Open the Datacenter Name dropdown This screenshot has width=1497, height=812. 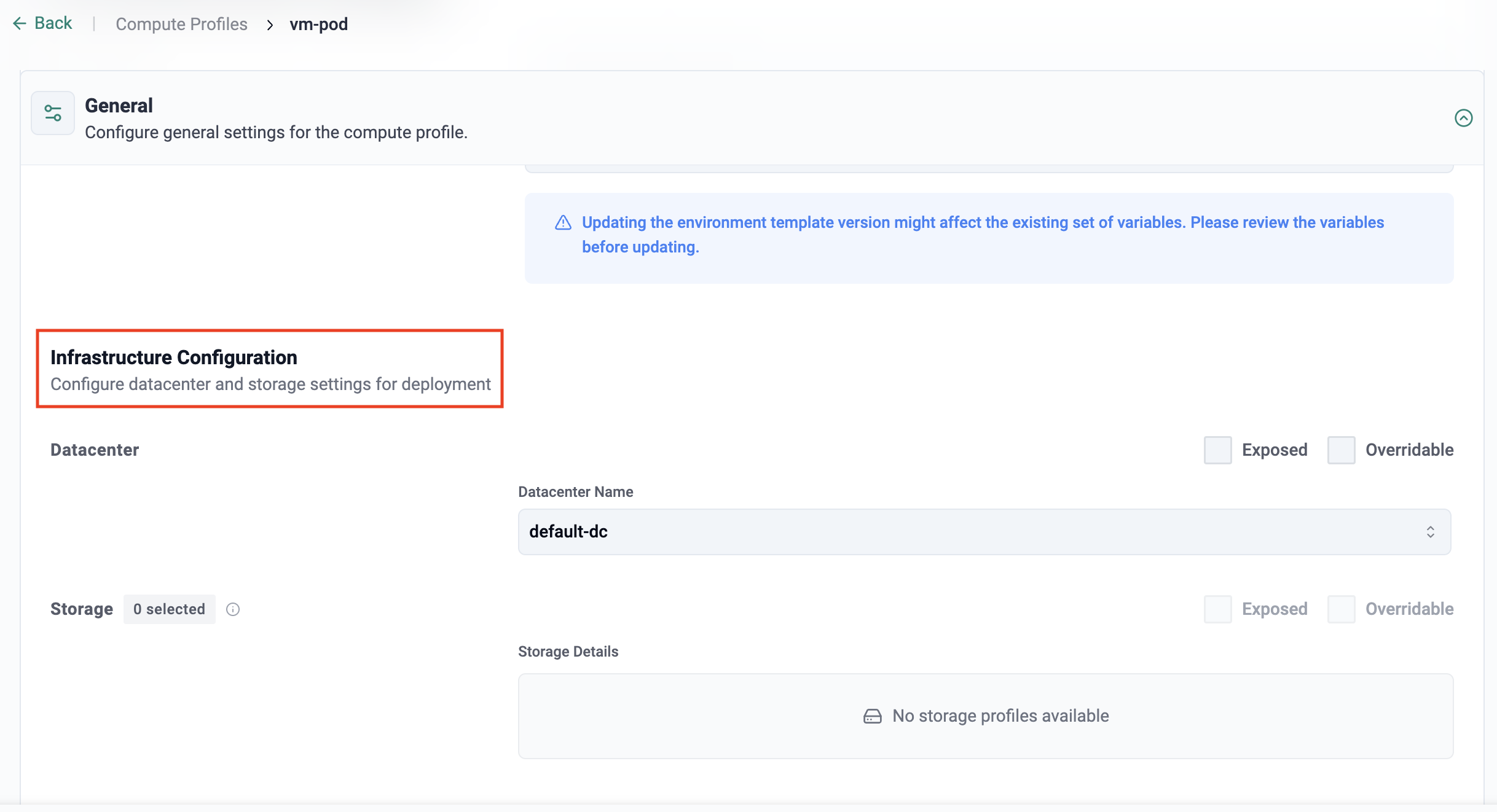984,532
